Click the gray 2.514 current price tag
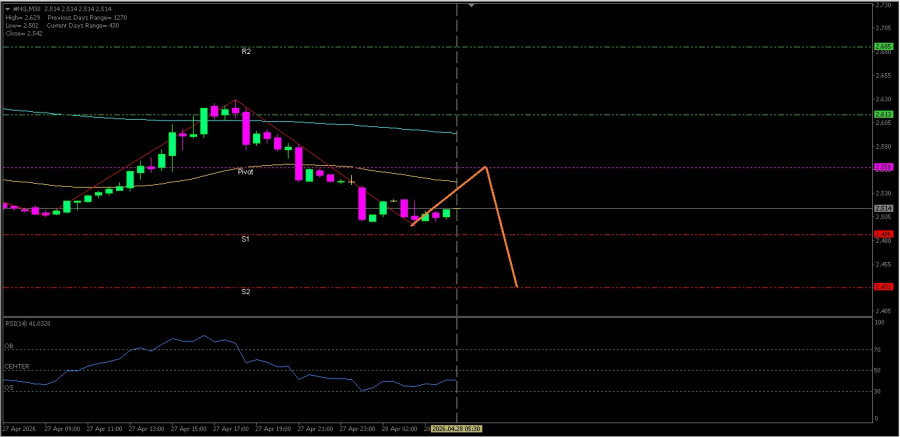This screenshot has height=437, width=900. coord(882,208)
